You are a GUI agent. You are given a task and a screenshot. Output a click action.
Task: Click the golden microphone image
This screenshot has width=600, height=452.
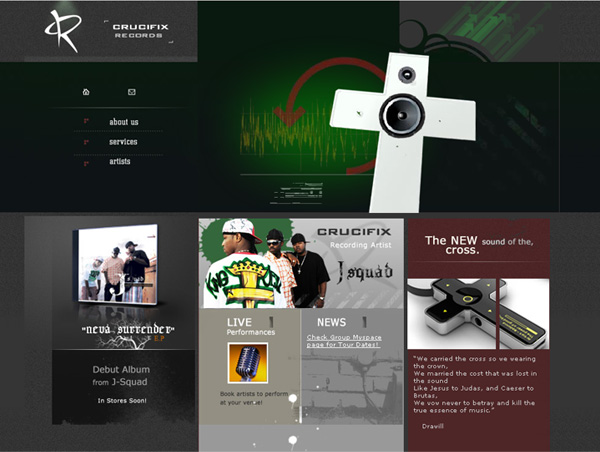(248, 363)
